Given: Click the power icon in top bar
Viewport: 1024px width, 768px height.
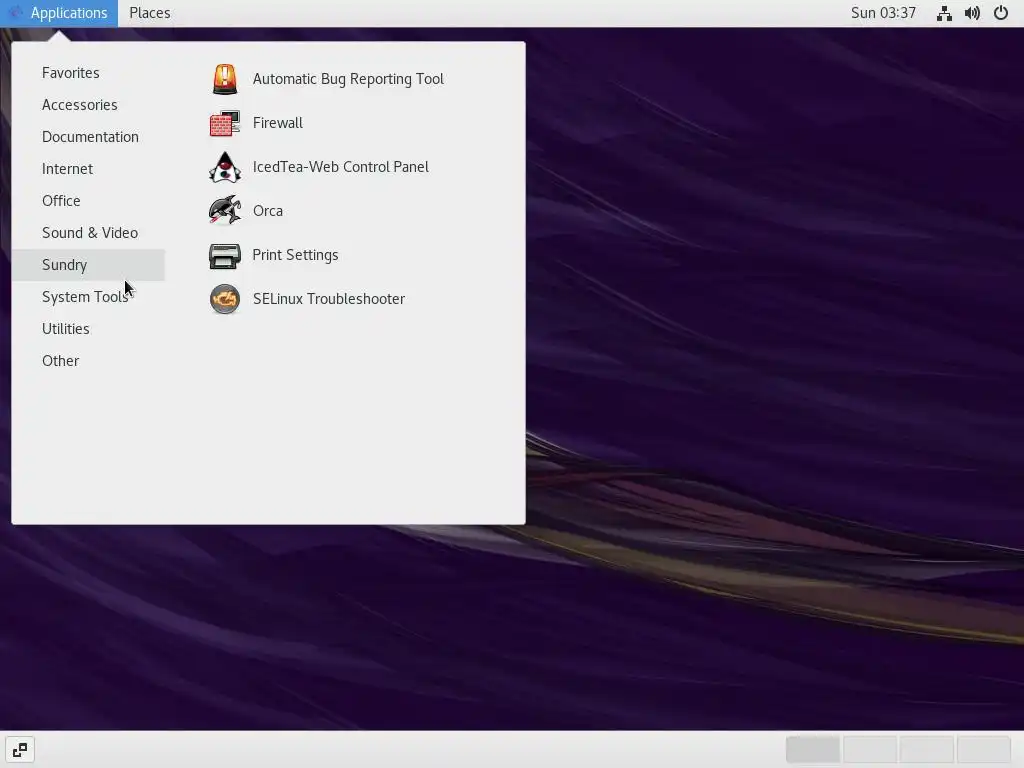Looking at the screenshot, I should pos(1000,13).
